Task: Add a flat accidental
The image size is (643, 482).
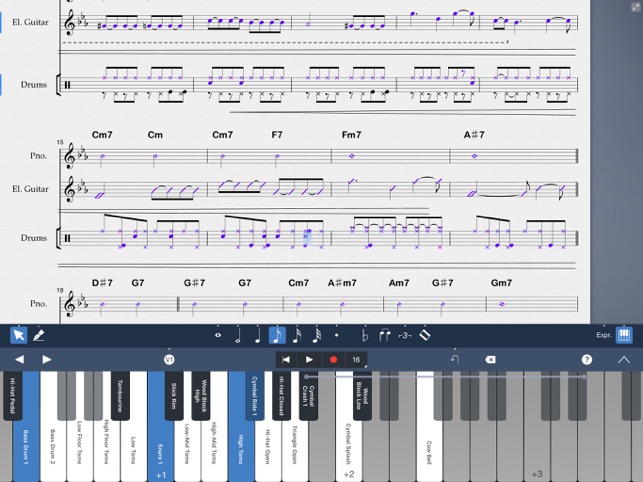Action: click(365, 335)
